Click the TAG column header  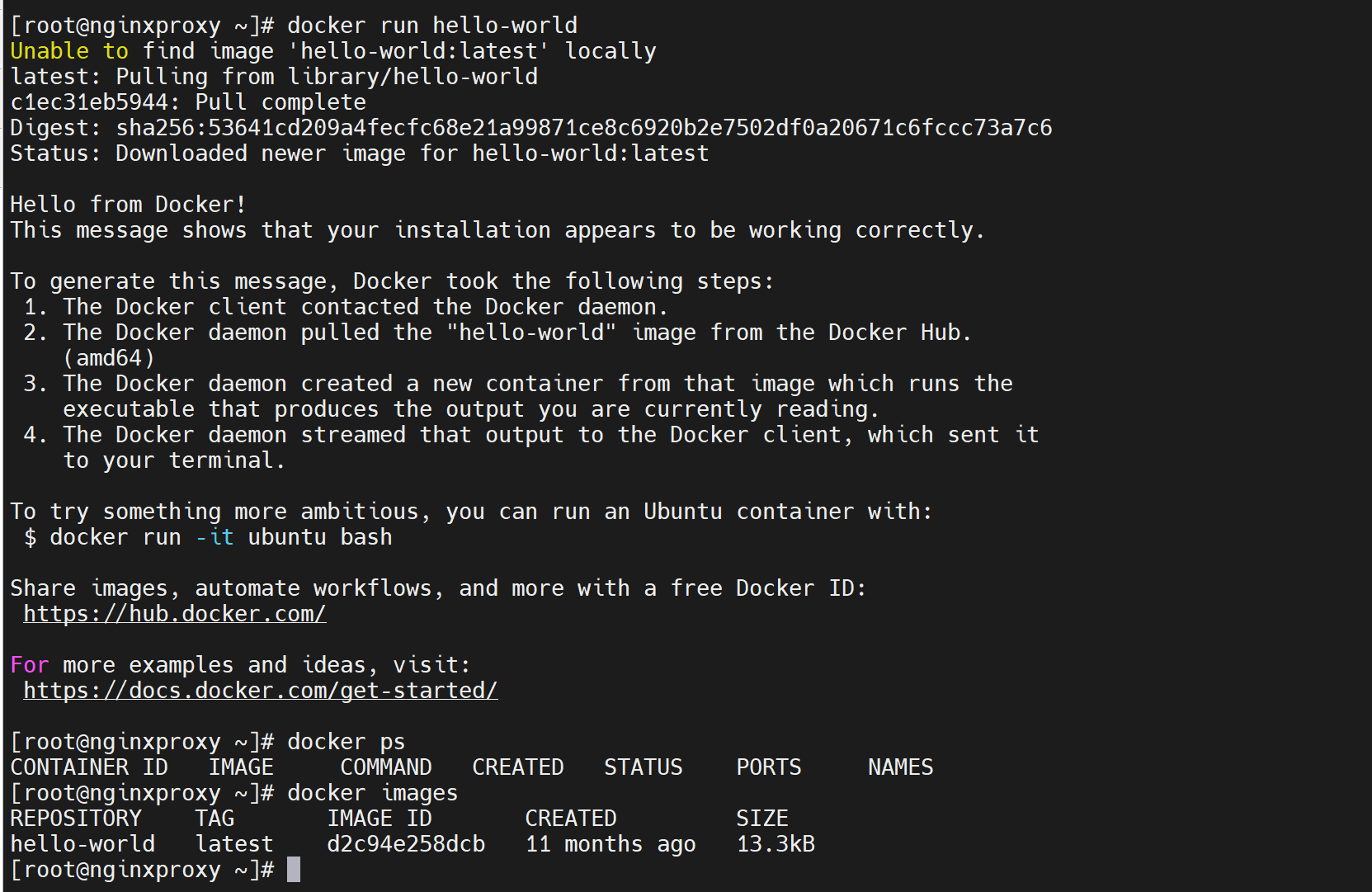point(215,819)
